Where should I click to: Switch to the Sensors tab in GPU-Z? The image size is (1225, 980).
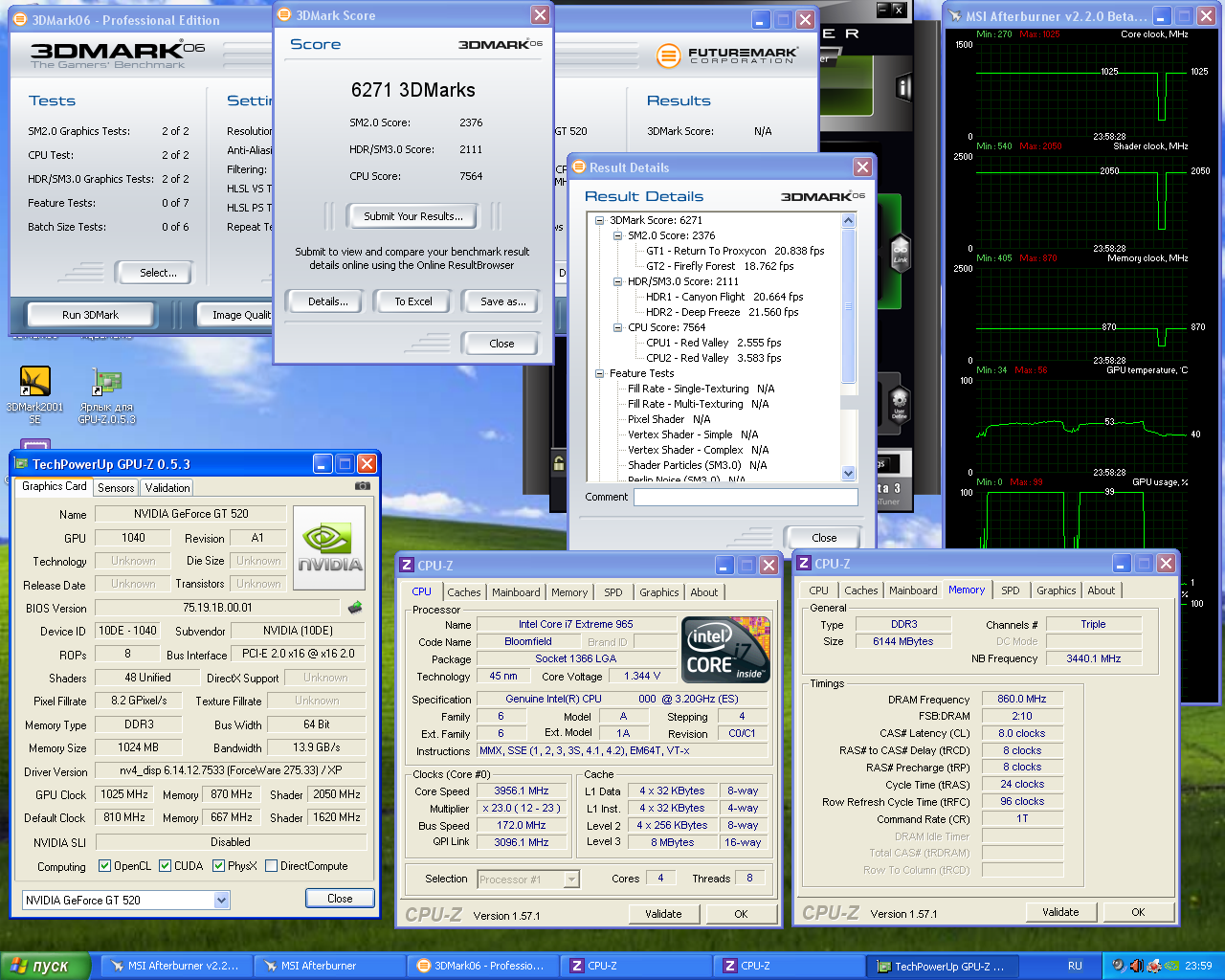(116, 488)
